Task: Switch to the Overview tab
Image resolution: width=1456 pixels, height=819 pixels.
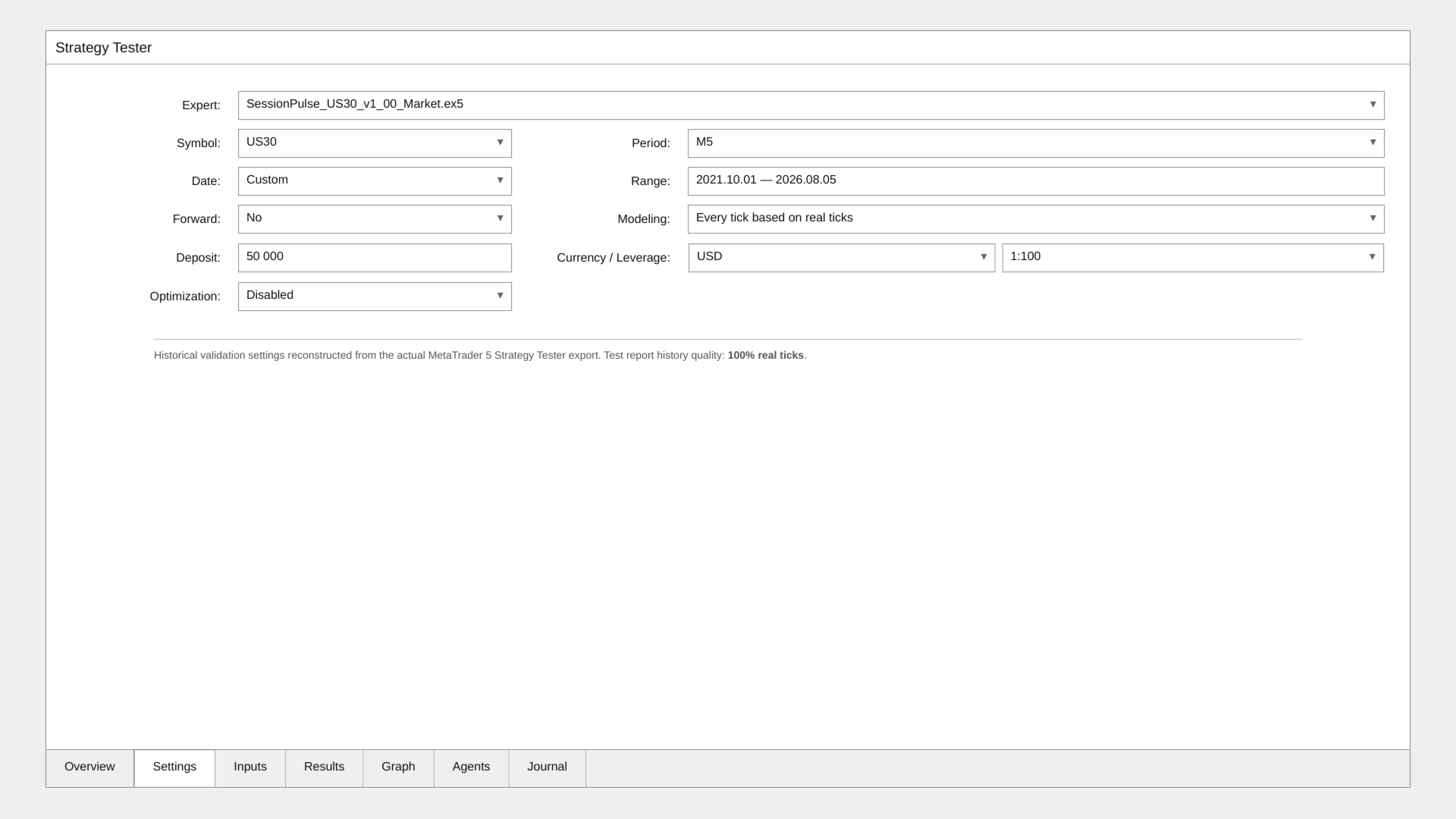Action: [x=89, y=767]
